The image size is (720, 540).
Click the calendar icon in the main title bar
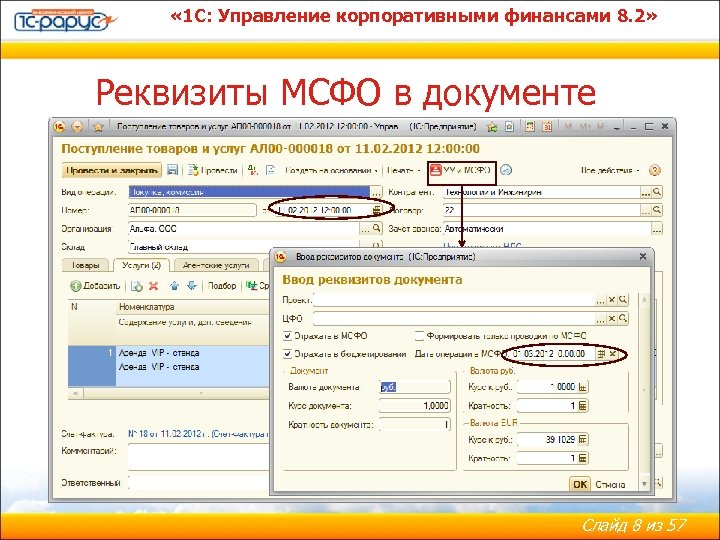coord(547,127)
